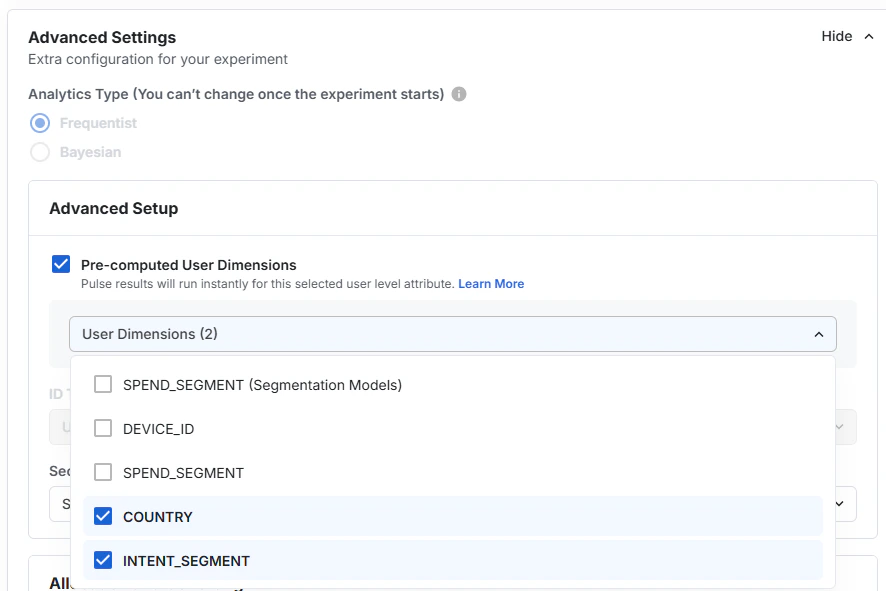Collapse the User Dimensions (2) dropdown
The image size is (886, 591).
pyautogui.click(x=819, y=334)
